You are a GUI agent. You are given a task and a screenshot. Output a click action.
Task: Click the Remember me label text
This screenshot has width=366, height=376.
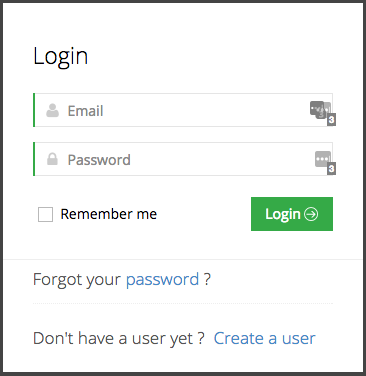pos(109,214)
